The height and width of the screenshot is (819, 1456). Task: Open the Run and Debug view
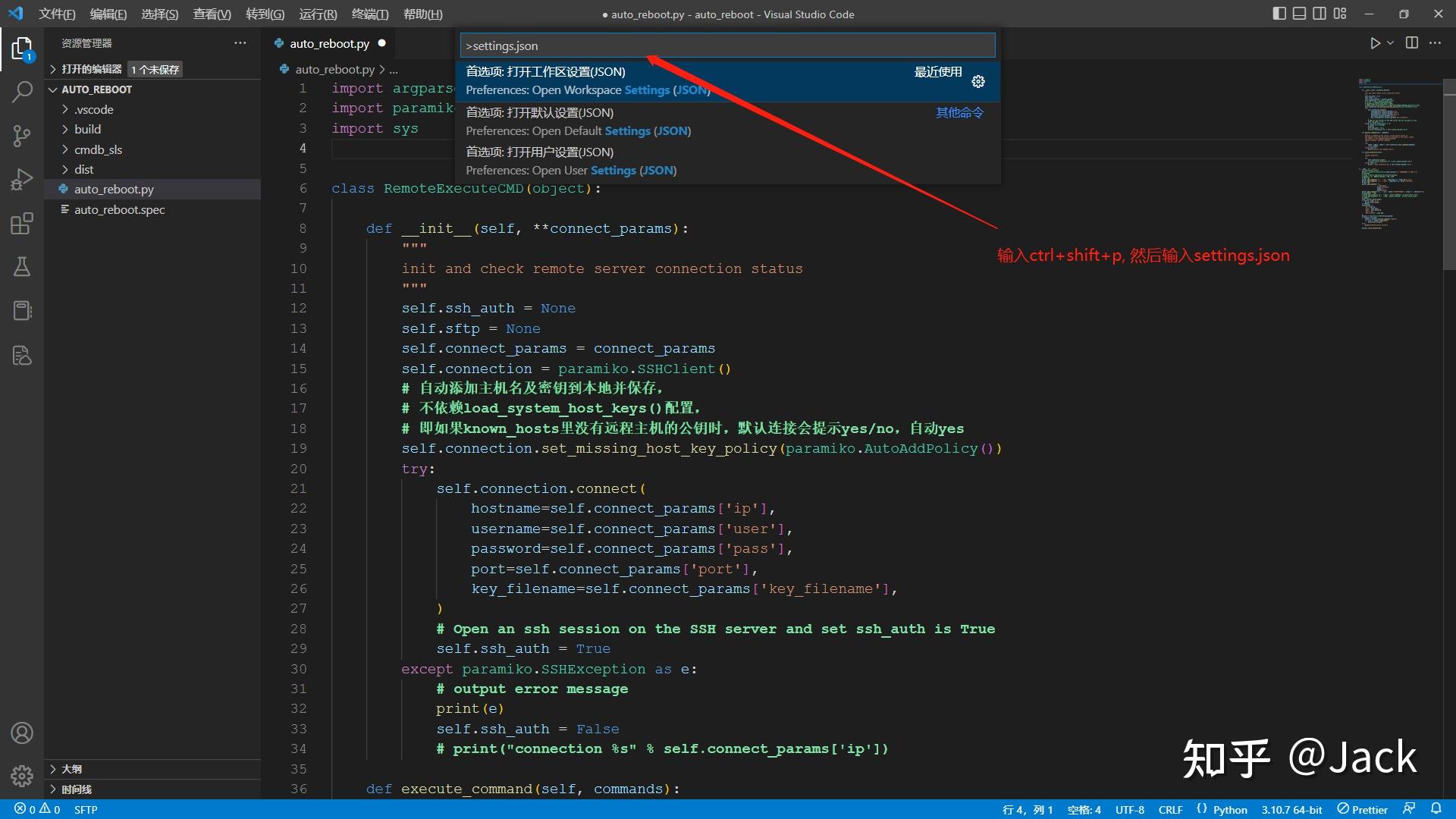click(x=22, y=180)
